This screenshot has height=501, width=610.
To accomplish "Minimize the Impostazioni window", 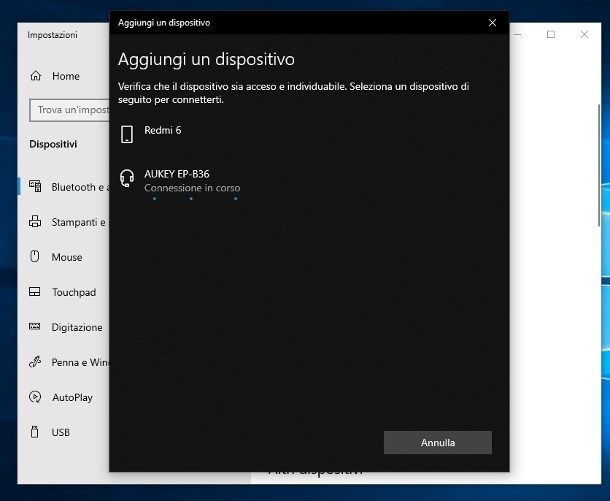I will point(517,35).
